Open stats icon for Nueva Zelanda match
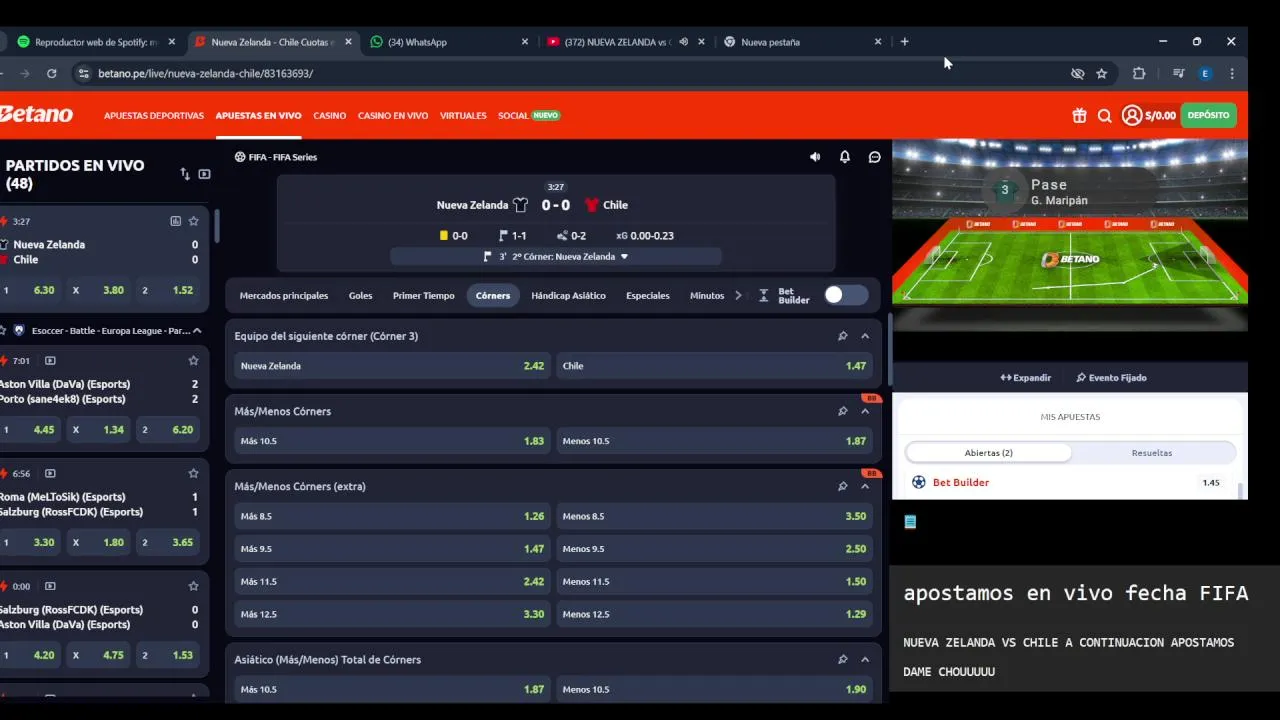1280x720 pixels. coord(176,221)
